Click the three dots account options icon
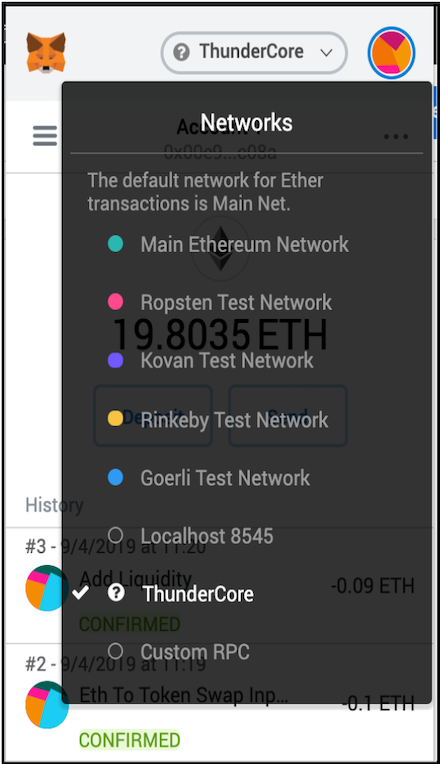Viewport: 440px width, 764px height. tap(396, 137)
